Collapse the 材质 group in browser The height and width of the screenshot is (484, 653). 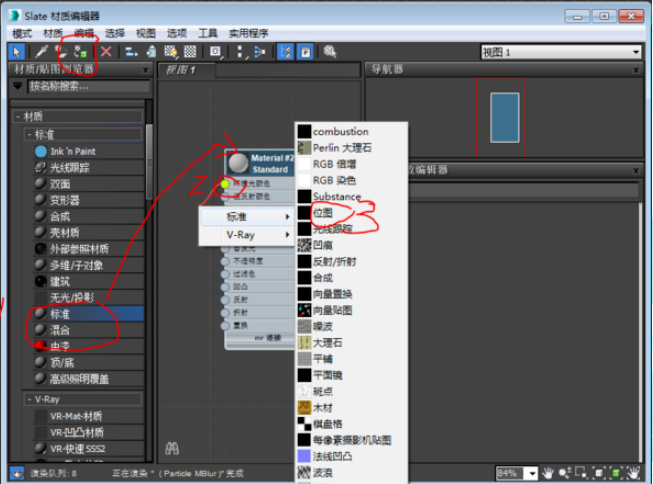click(18, 117)
